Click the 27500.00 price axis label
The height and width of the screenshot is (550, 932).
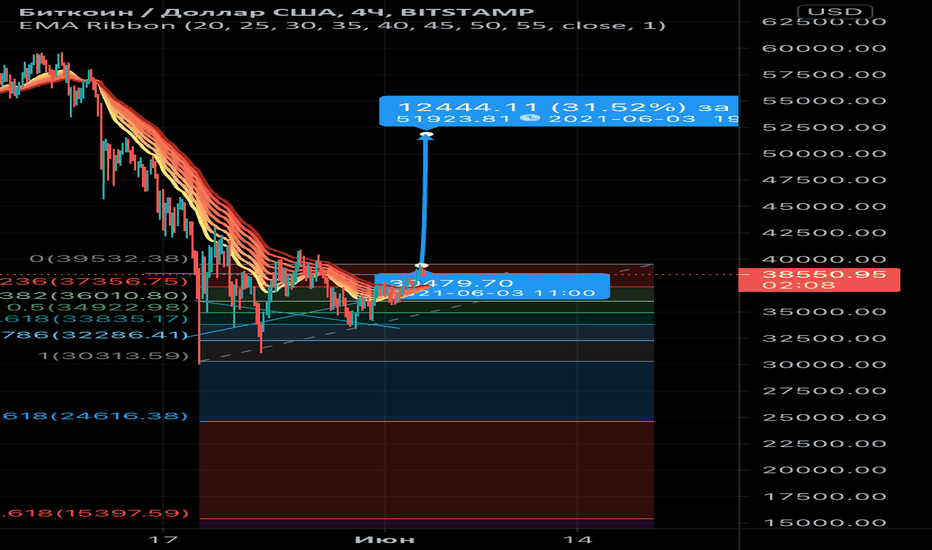click(824, 391)
